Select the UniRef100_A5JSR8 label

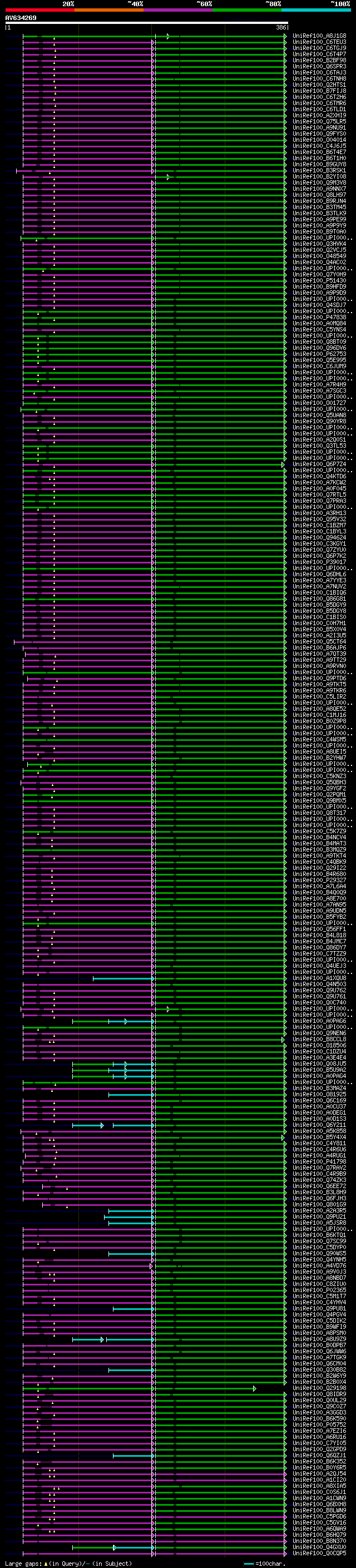tap(319, 1223)
